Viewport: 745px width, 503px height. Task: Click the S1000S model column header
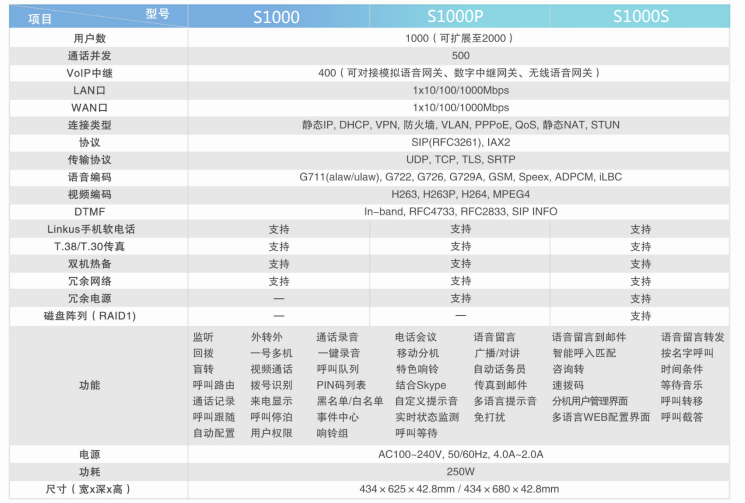tap(640, 15)
